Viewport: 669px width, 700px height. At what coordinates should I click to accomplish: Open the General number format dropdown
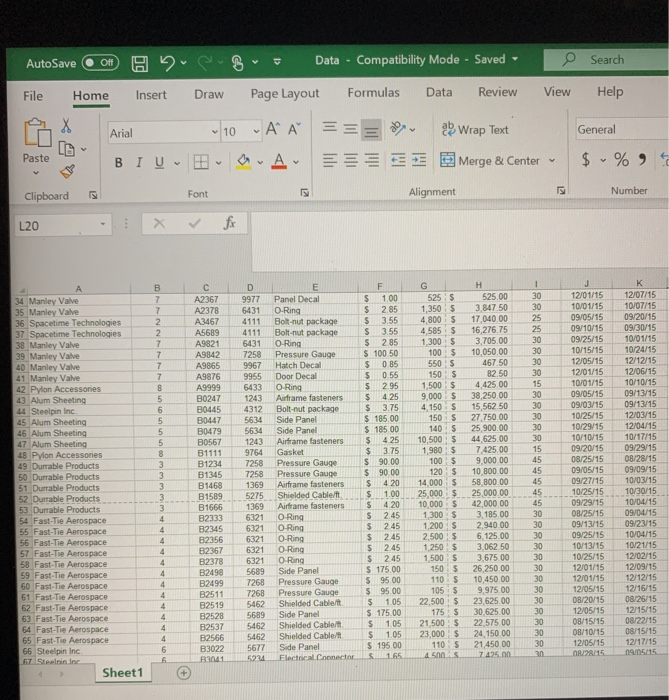click(622, 129)
